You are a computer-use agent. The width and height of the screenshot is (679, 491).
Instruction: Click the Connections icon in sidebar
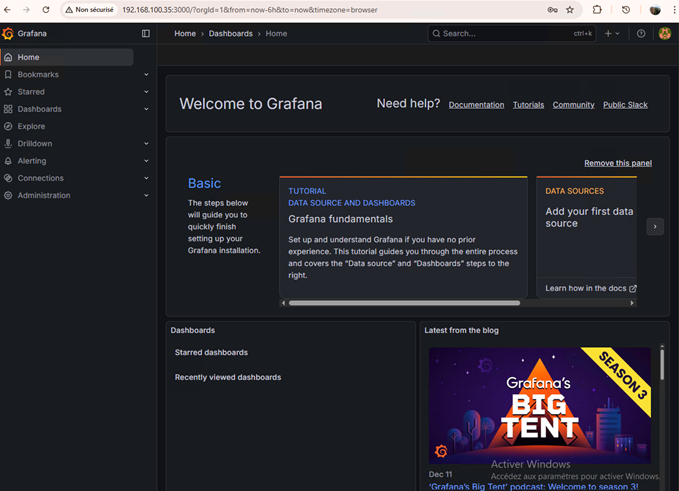pos(8,178)
